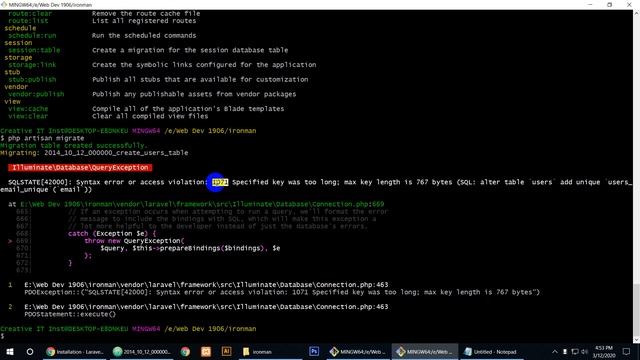The image size is (640, 360).
Task: Click the terminal scrollbar down arrow
Action: pos(636,340)
